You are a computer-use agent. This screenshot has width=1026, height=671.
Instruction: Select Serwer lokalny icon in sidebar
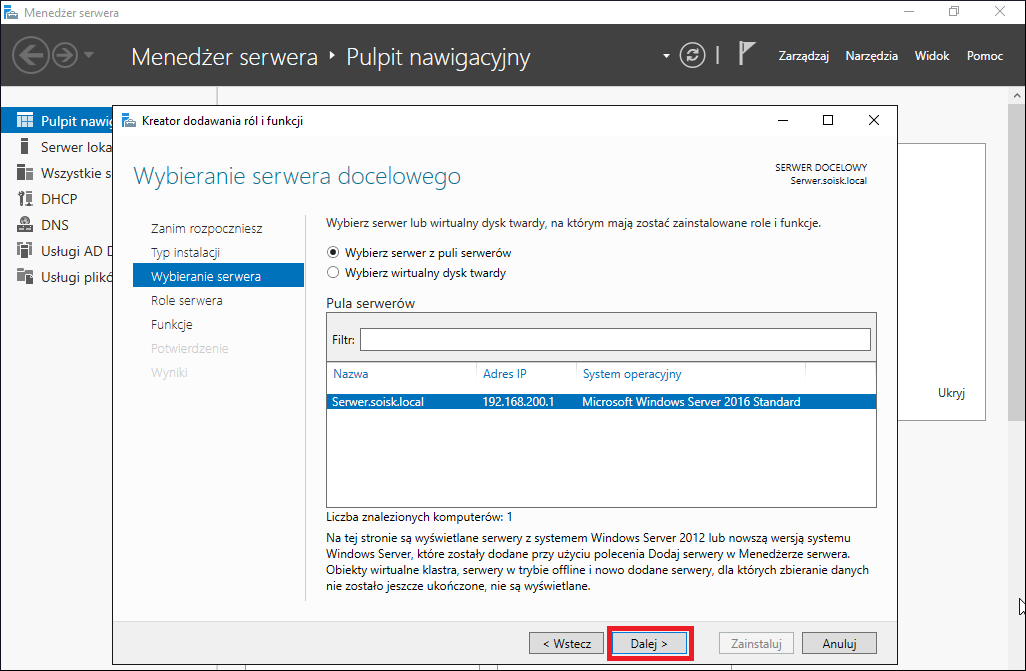[x=25, y=146]
